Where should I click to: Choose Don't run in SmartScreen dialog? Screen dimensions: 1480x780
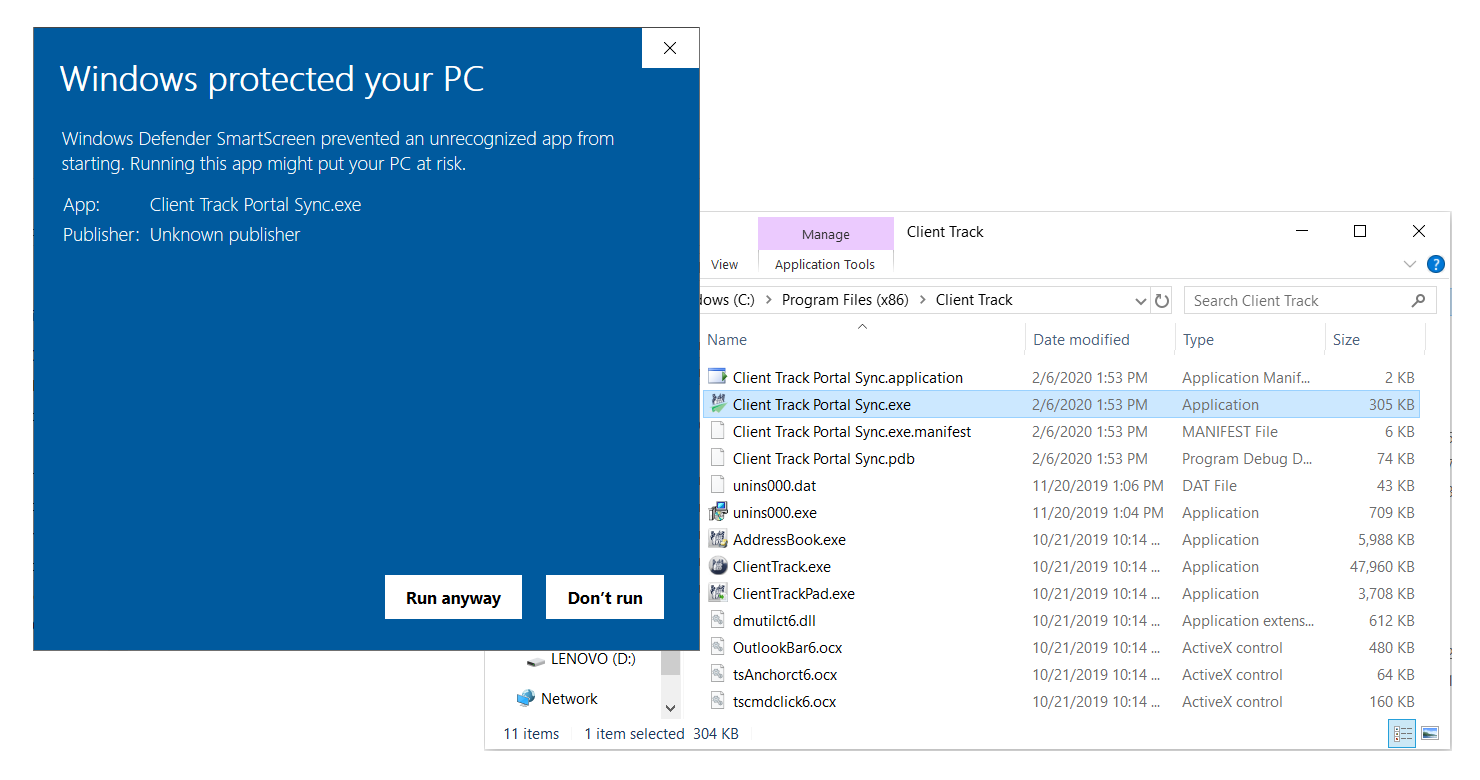click(x=605, y=597)
